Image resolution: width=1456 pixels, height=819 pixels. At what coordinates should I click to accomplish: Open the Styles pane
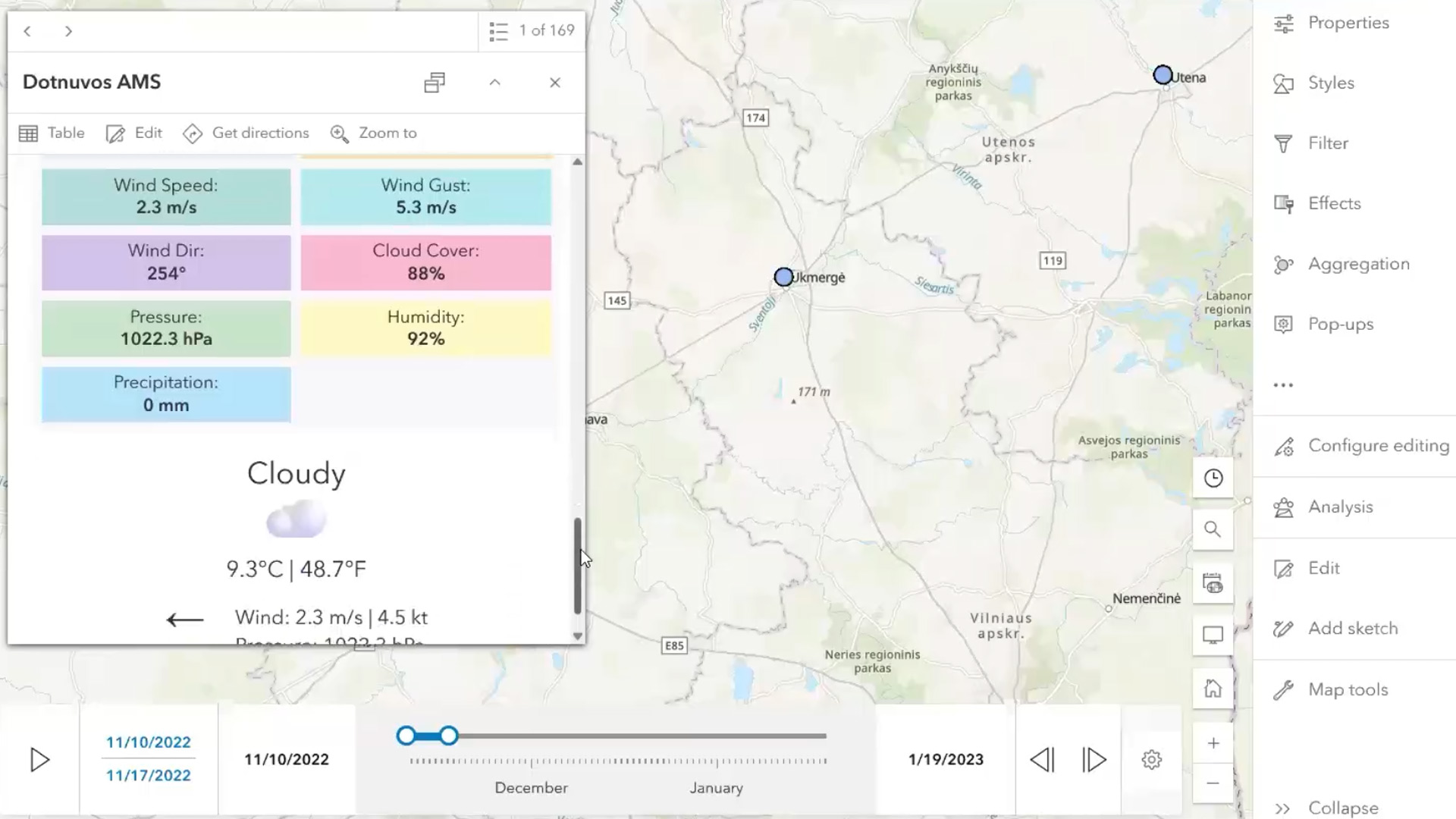point(1329,83)
